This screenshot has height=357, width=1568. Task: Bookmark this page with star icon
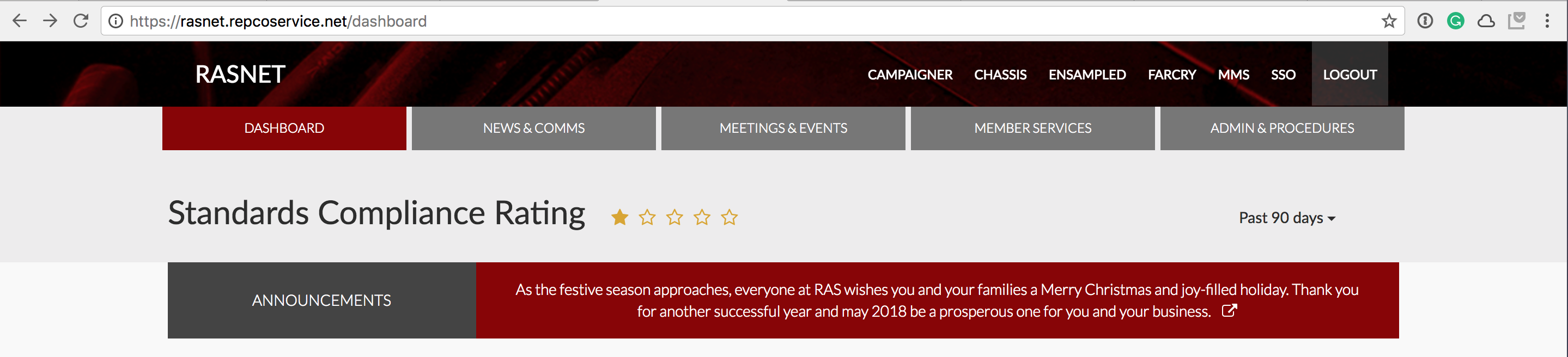click(x=1388, y=21)
